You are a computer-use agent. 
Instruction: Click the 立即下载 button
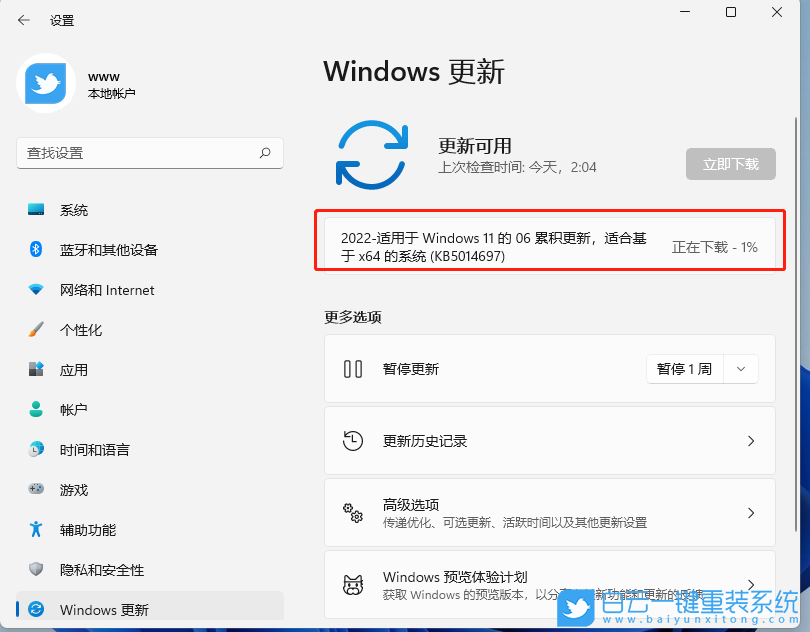730,164
